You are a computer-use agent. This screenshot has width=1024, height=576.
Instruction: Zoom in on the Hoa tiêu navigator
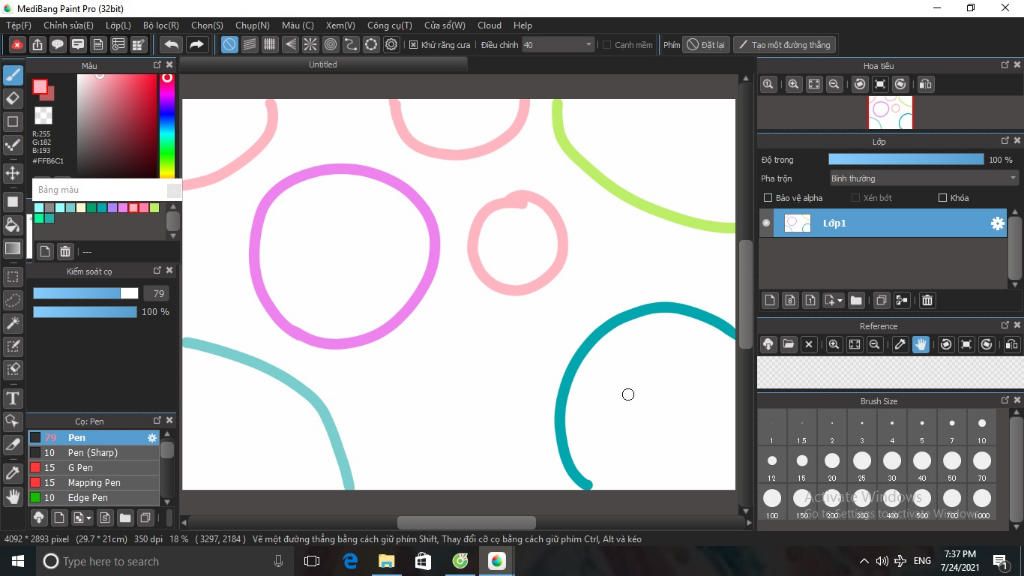[793, 84]
